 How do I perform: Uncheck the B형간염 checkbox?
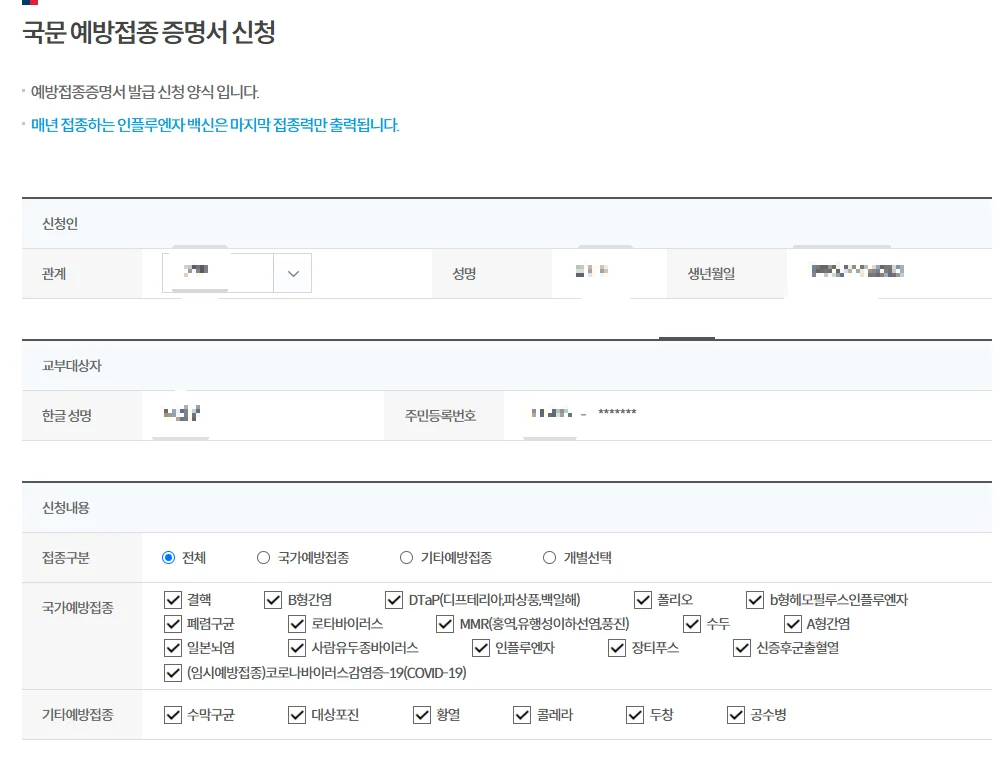(270, 600)
